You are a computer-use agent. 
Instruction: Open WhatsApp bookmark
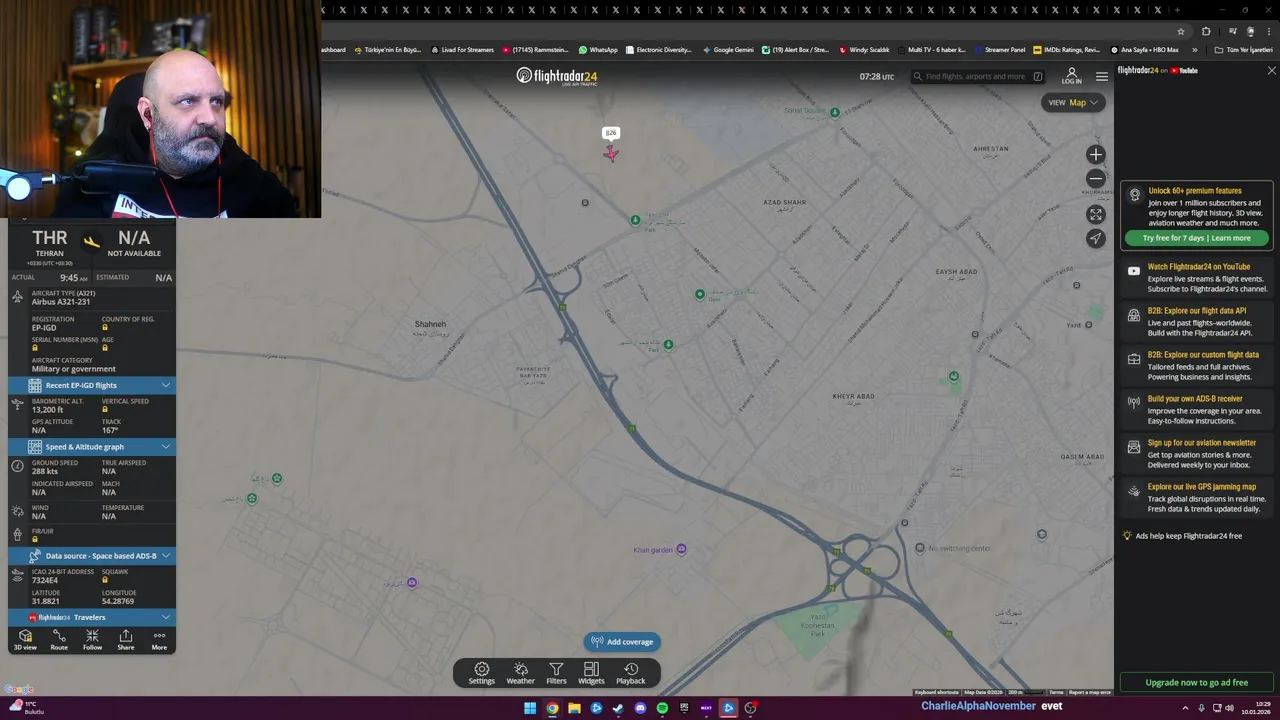(x=598, y=50)
